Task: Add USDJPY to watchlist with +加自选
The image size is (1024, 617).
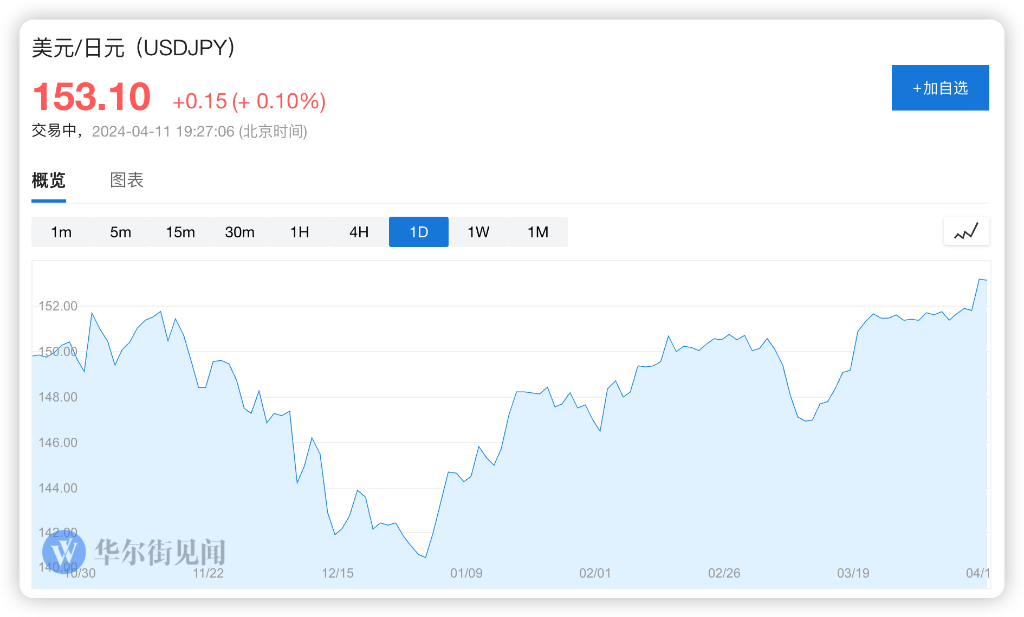Action: coord(940,88)
